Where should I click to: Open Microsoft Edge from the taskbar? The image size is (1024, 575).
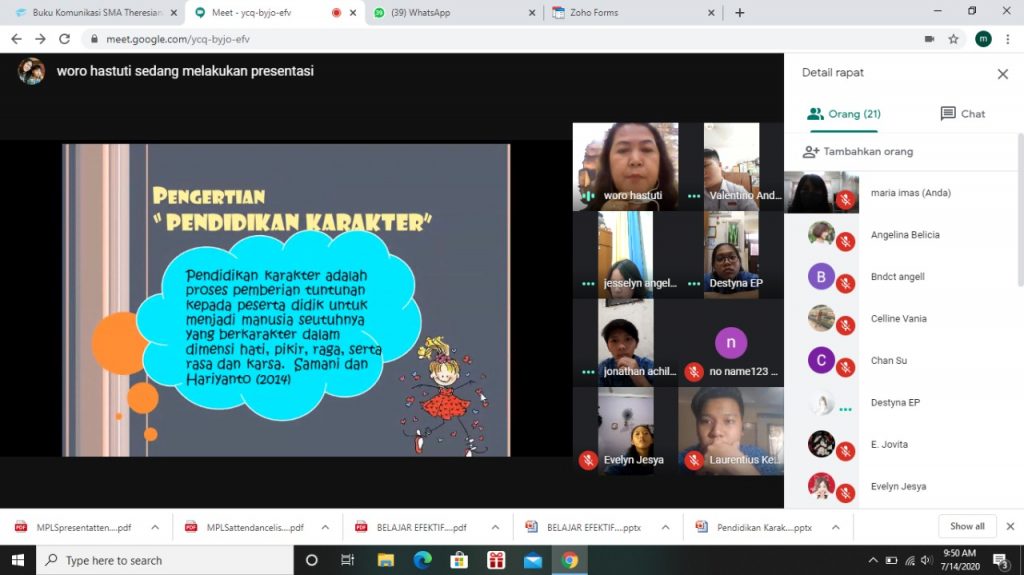point(422,560)
